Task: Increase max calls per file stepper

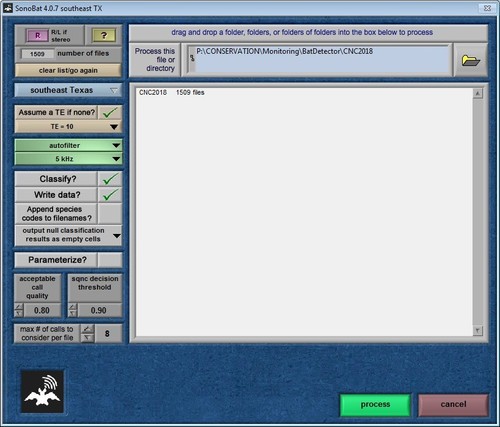Action: pyautogui.click(x=87, y=329)
